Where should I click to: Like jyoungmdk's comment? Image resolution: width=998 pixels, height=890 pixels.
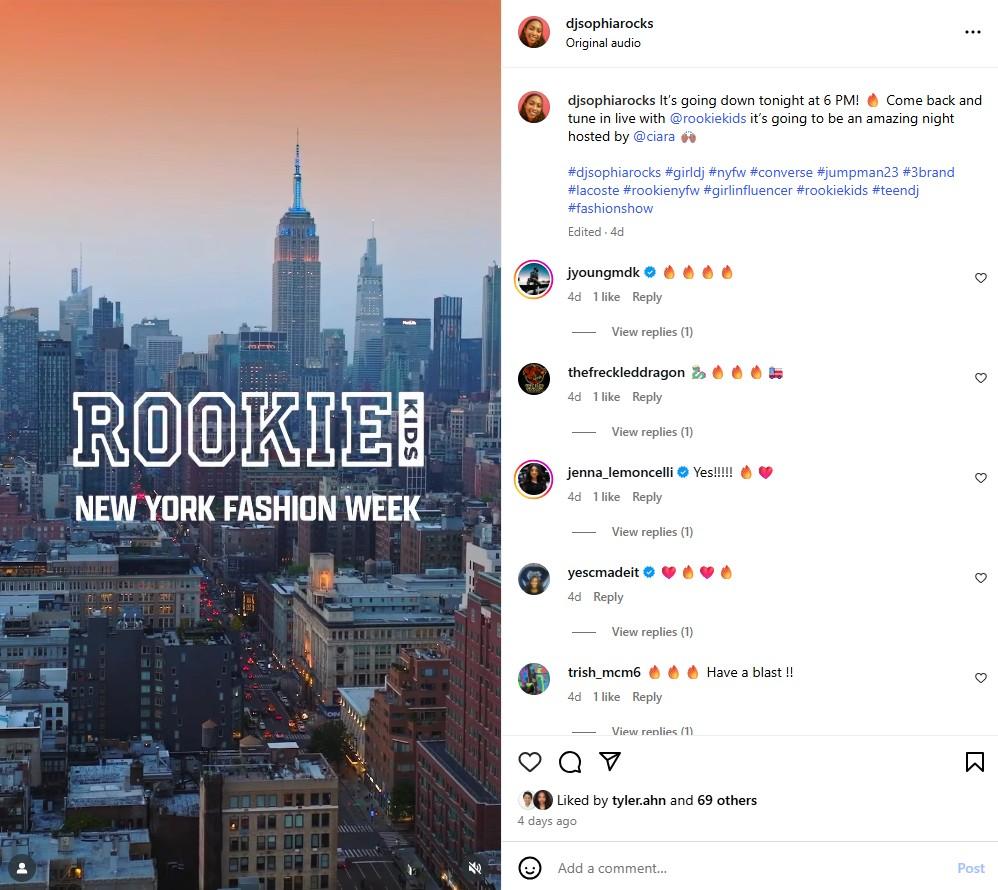tap(981, 278)
